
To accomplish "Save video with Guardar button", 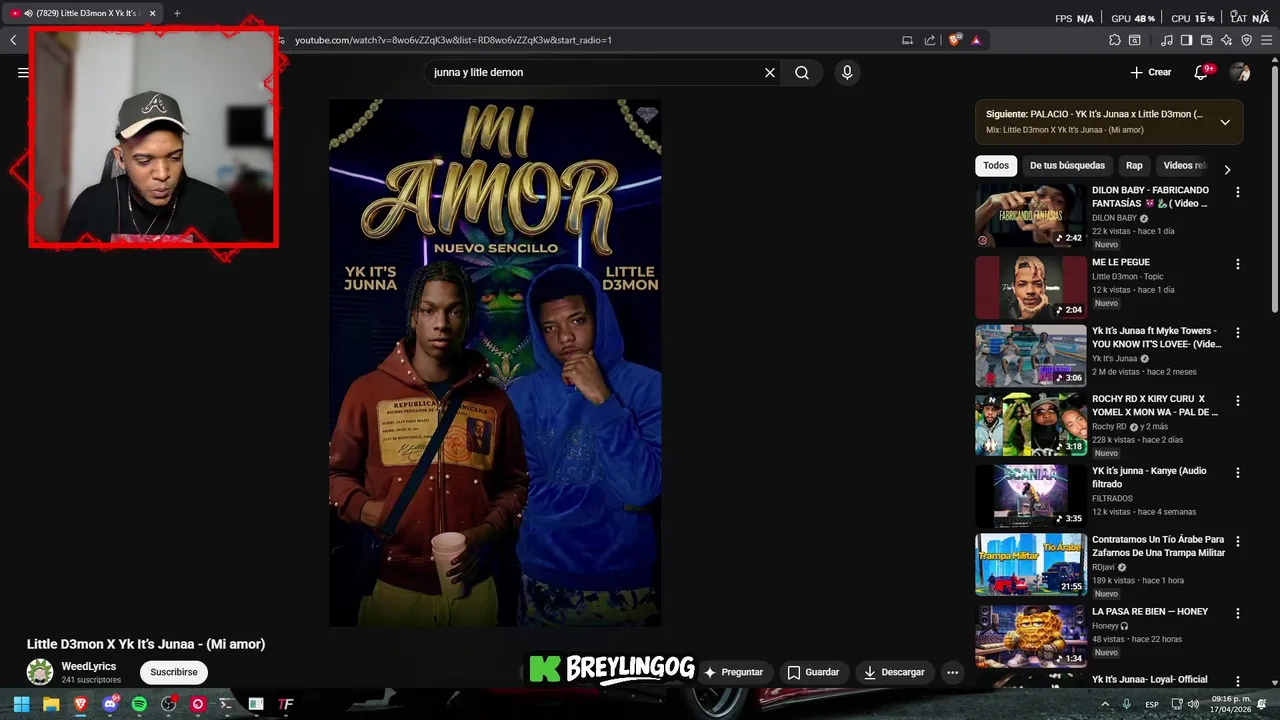I will coord(813,672).
